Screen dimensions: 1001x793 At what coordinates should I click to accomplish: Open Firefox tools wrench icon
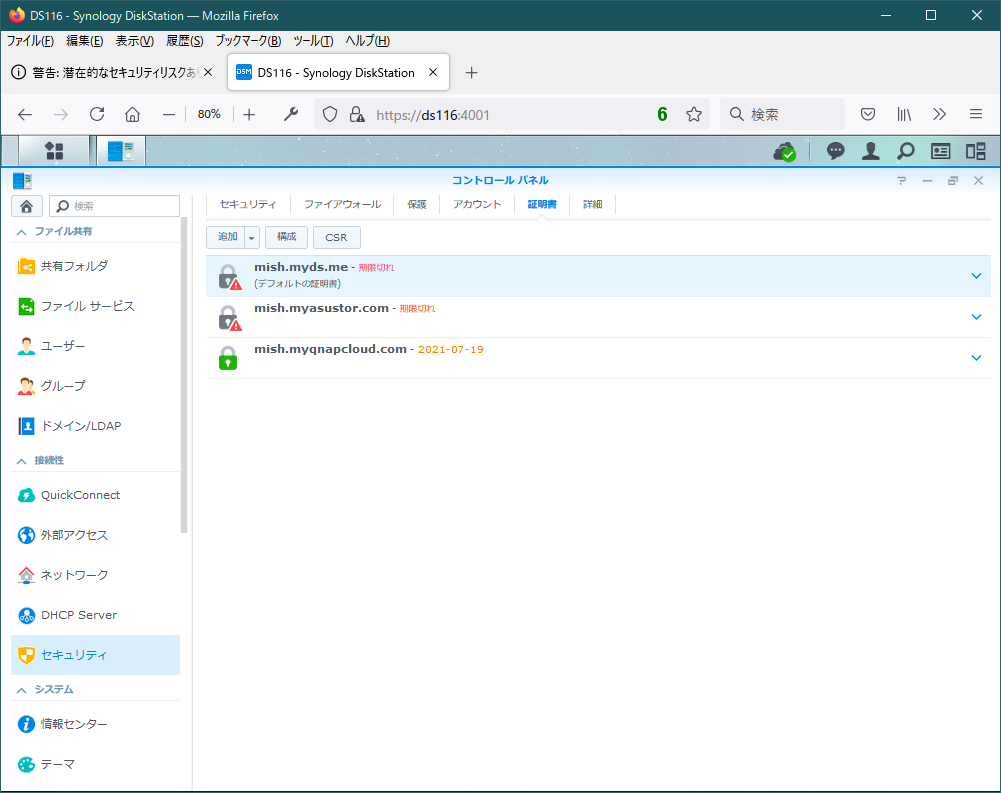tap(291, 114)
